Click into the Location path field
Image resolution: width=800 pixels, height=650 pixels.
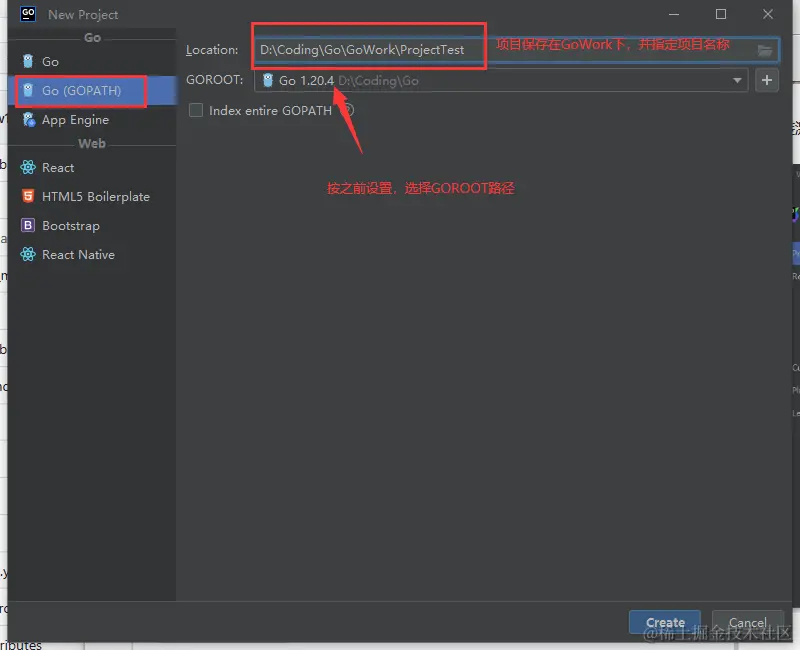click(x=516, y=50)
